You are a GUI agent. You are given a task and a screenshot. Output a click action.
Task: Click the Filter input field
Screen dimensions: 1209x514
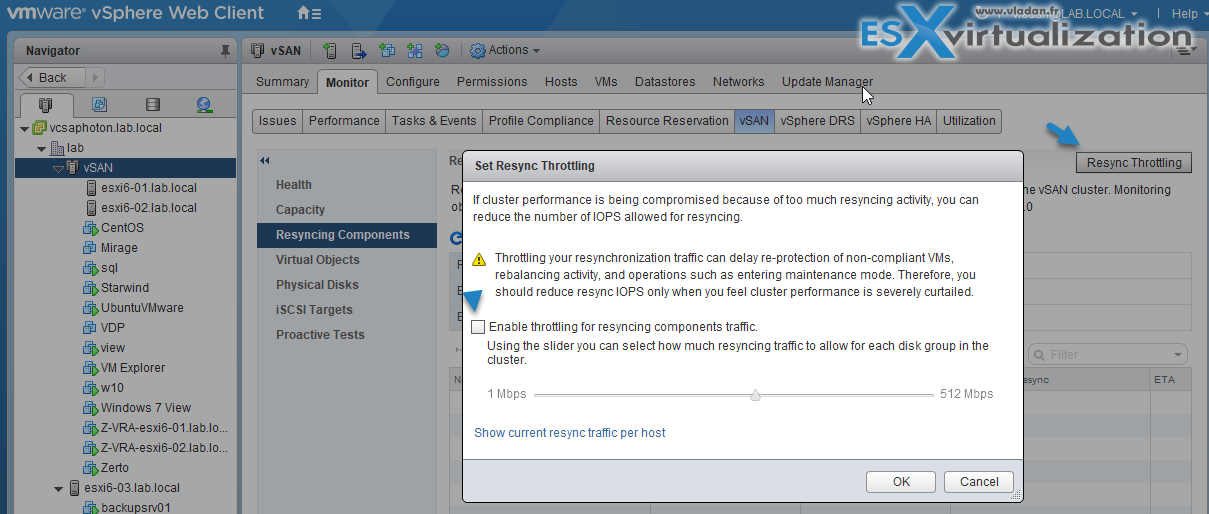tap(1107, 355)
